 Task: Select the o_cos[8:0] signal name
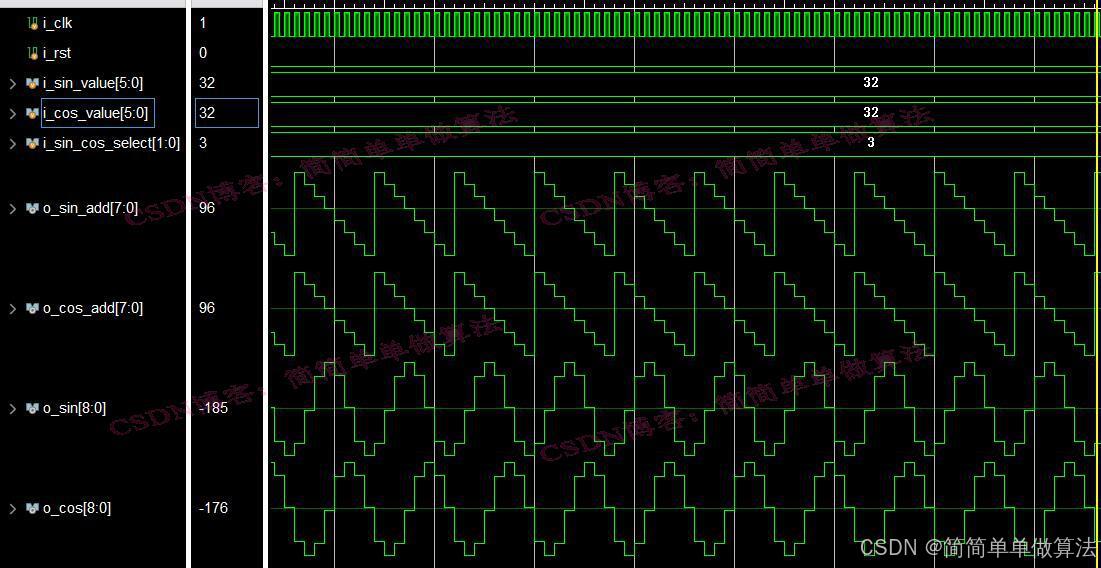(77, 508)
